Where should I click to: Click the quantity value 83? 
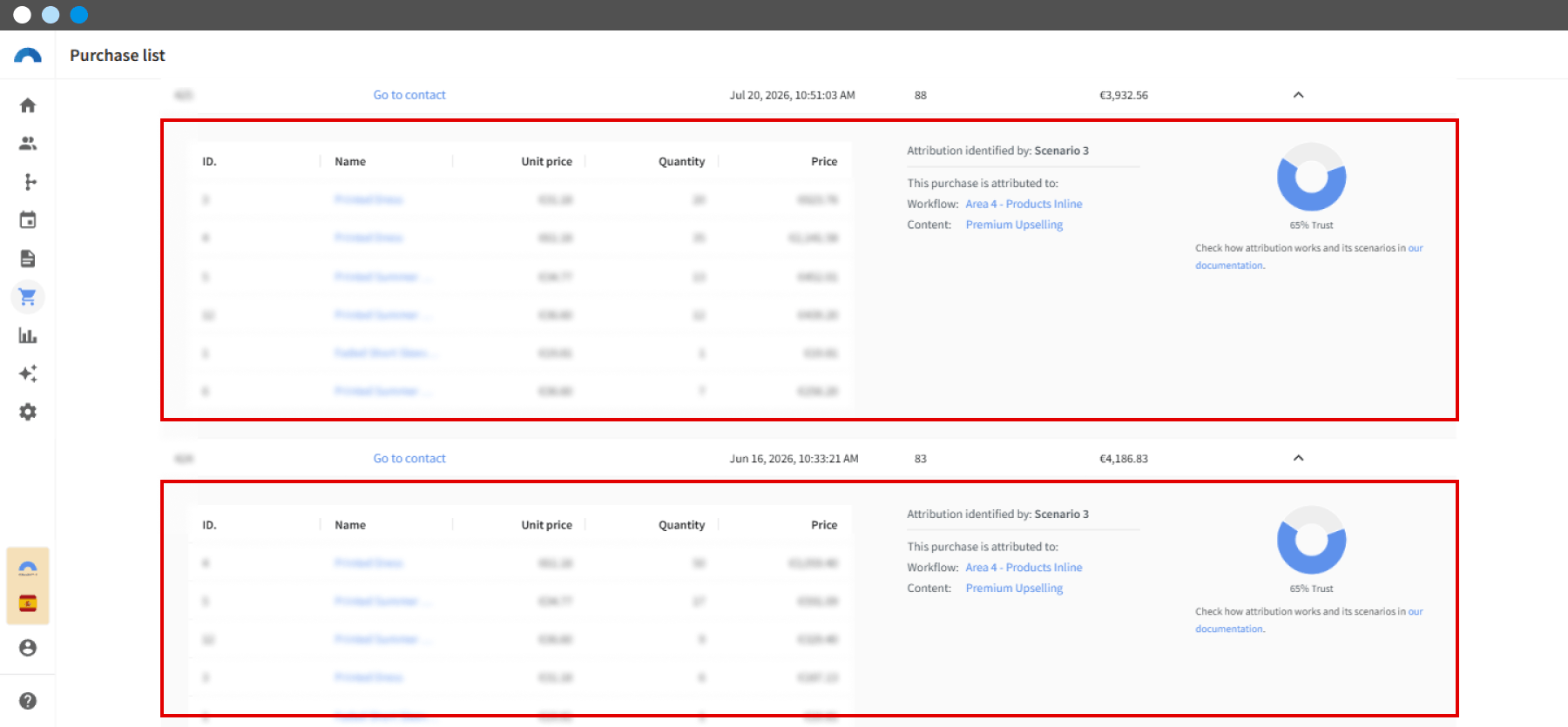click(921, 458)
